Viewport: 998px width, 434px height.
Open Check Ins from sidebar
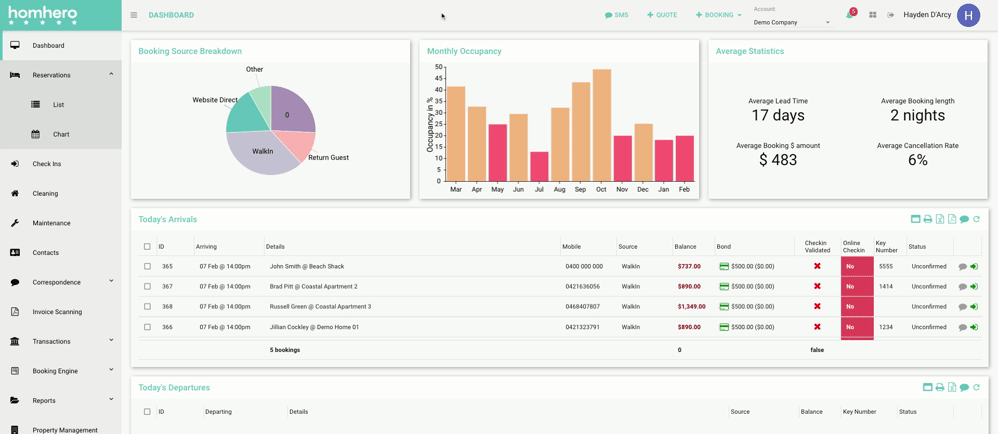[x=46, y=164]
